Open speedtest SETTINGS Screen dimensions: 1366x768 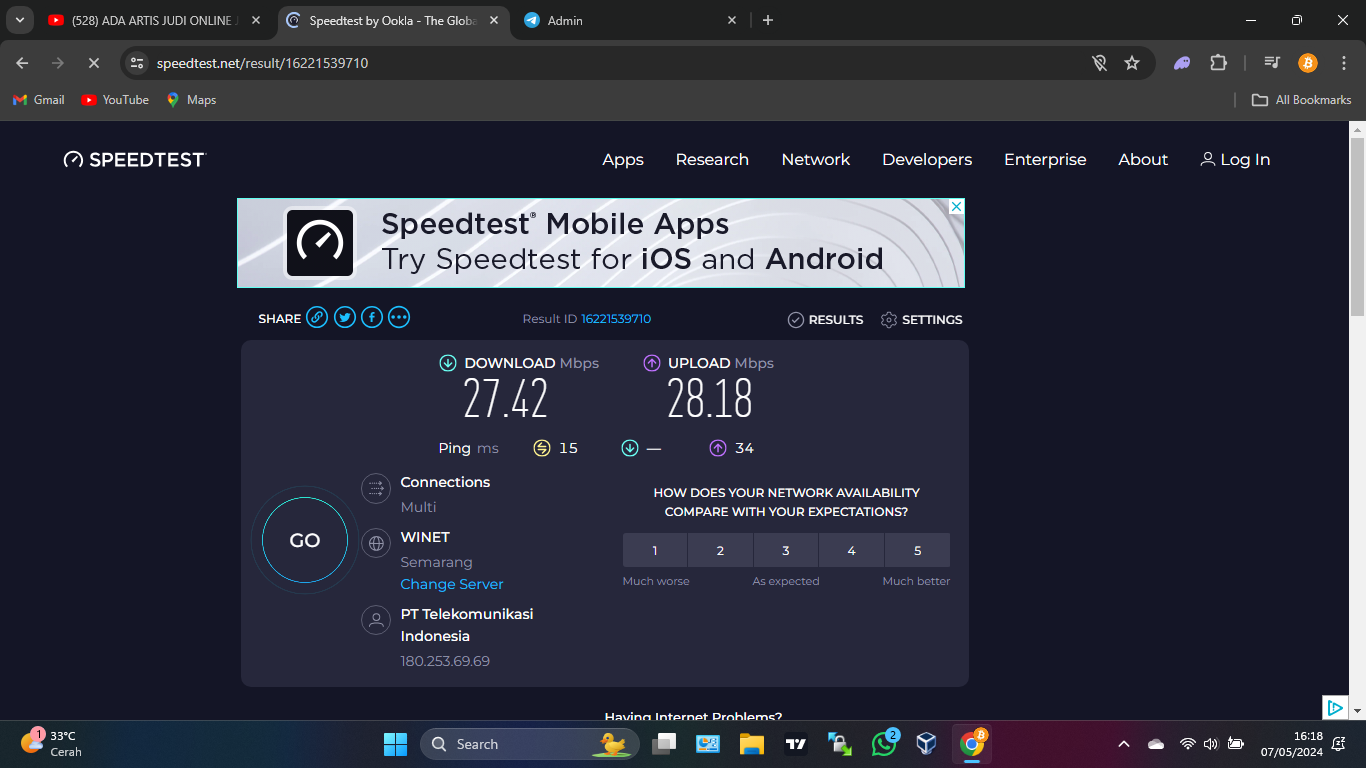(x=921, y=320)
